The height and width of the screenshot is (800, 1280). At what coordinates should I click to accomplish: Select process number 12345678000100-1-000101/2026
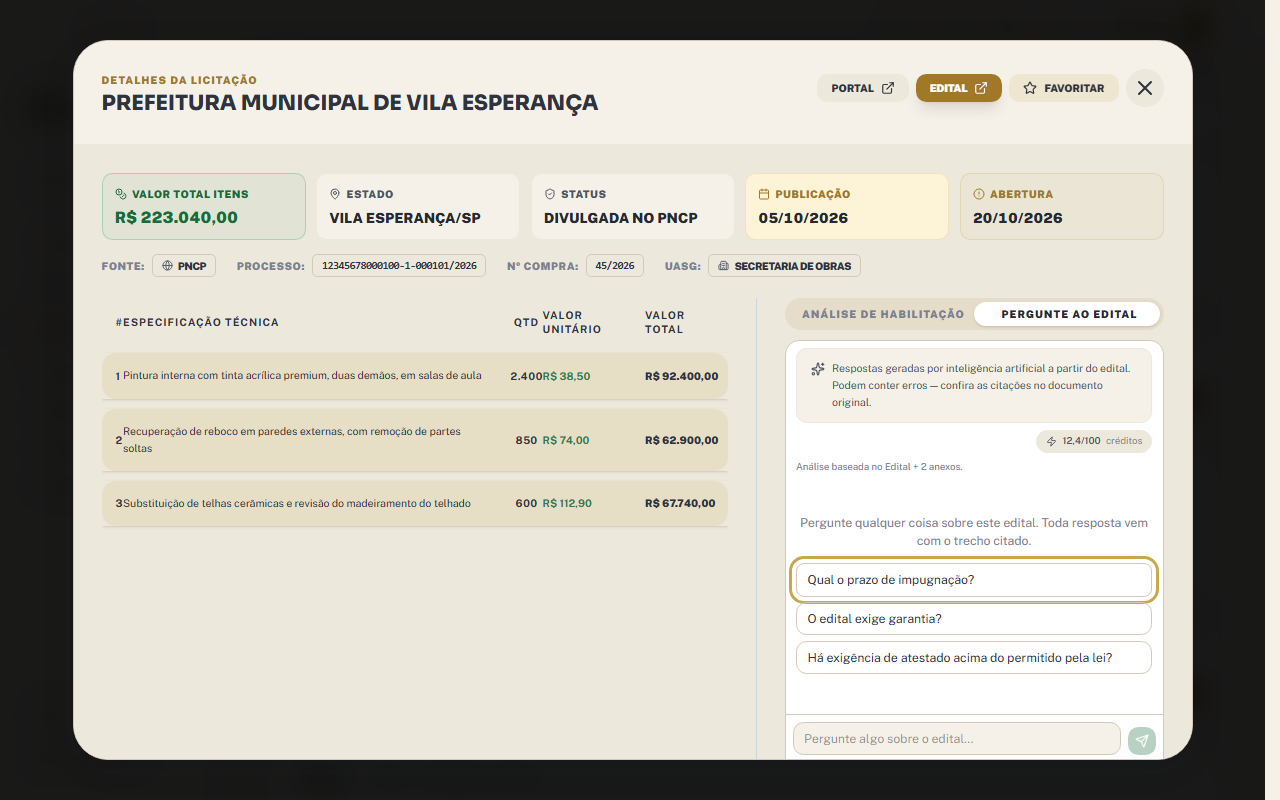tap(399, 266)
